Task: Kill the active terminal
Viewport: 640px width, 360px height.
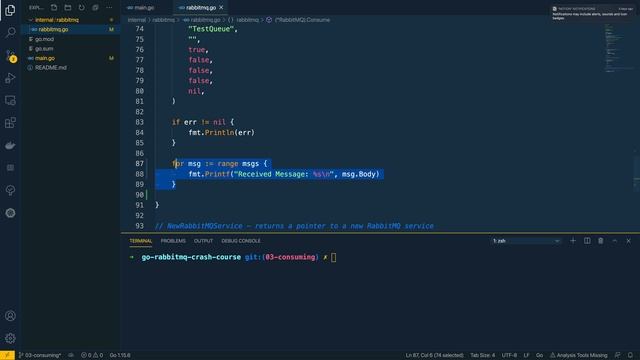Action: [x=601, y=241]
